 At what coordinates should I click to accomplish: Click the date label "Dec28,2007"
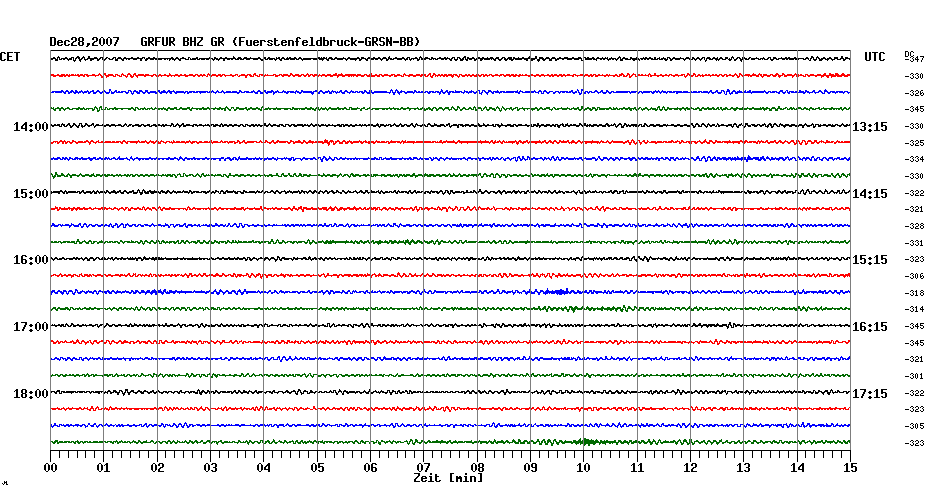pyautogui.click(x=84, y=42)
